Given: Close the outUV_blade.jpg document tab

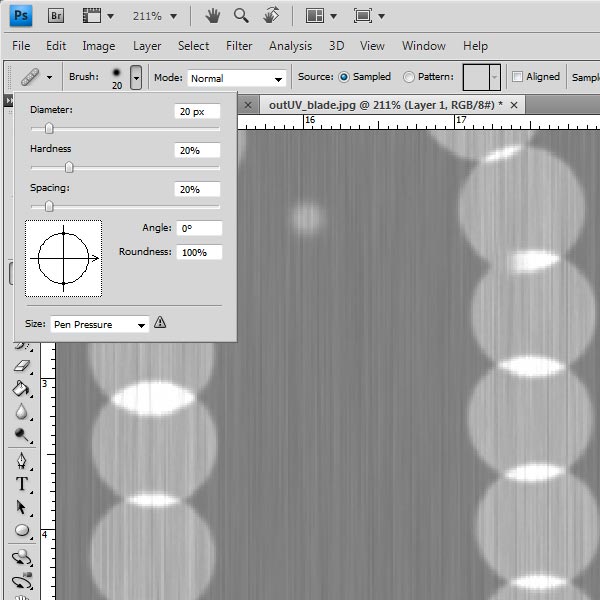Looking at the screenshot, I should tap(514, 105).
